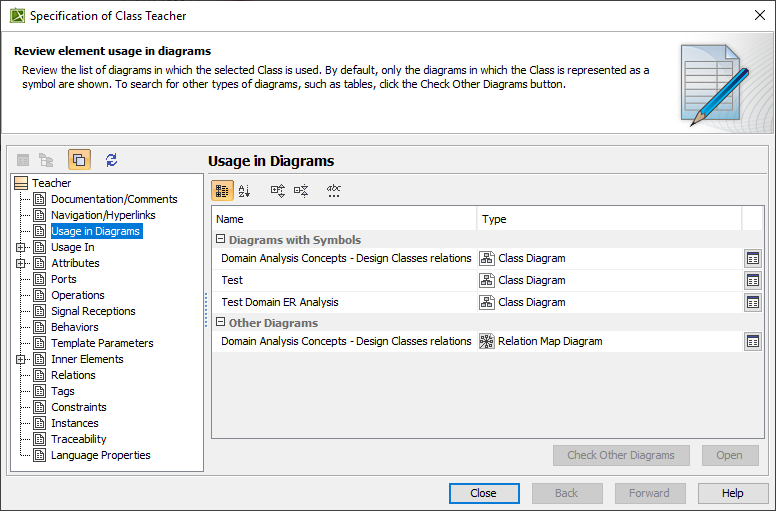The height and width of the screenshot is (511, 776).
Task: Click the Help button
Action: 733,493
